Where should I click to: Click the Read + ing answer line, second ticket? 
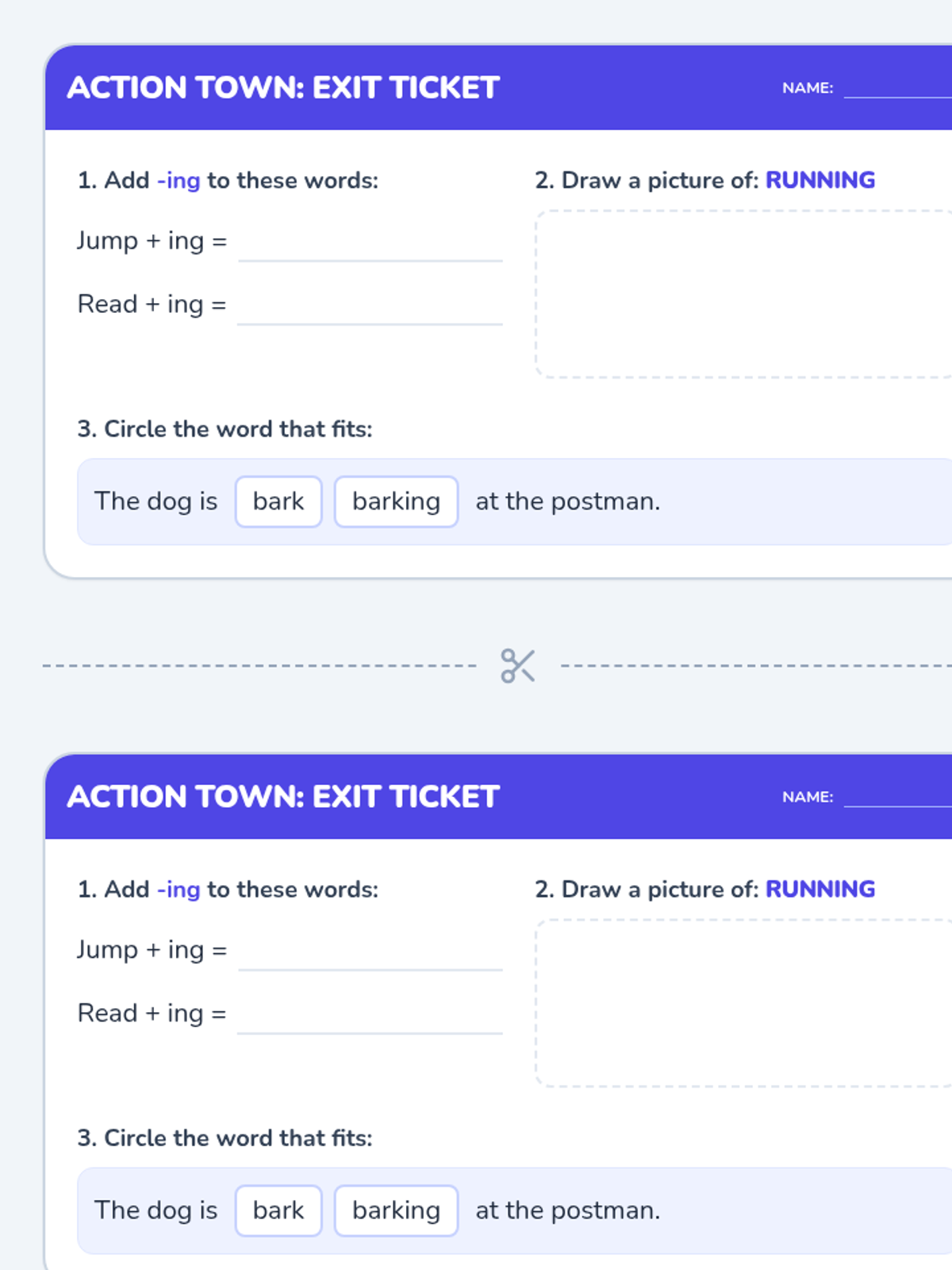click(370, 1020)
